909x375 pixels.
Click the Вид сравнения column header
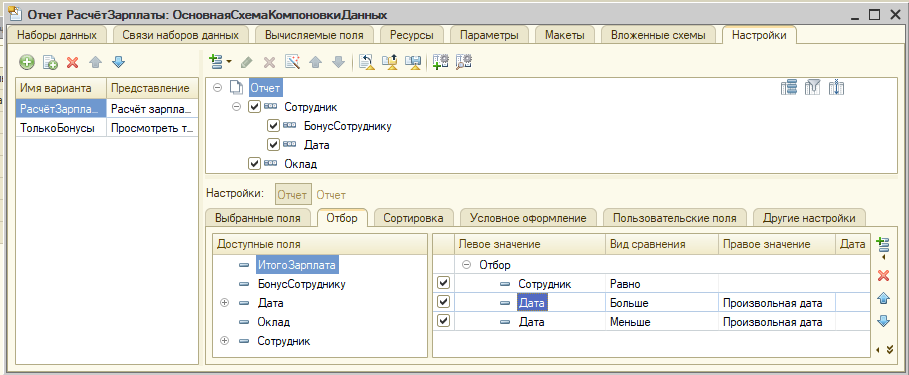(x=661, y=245)
